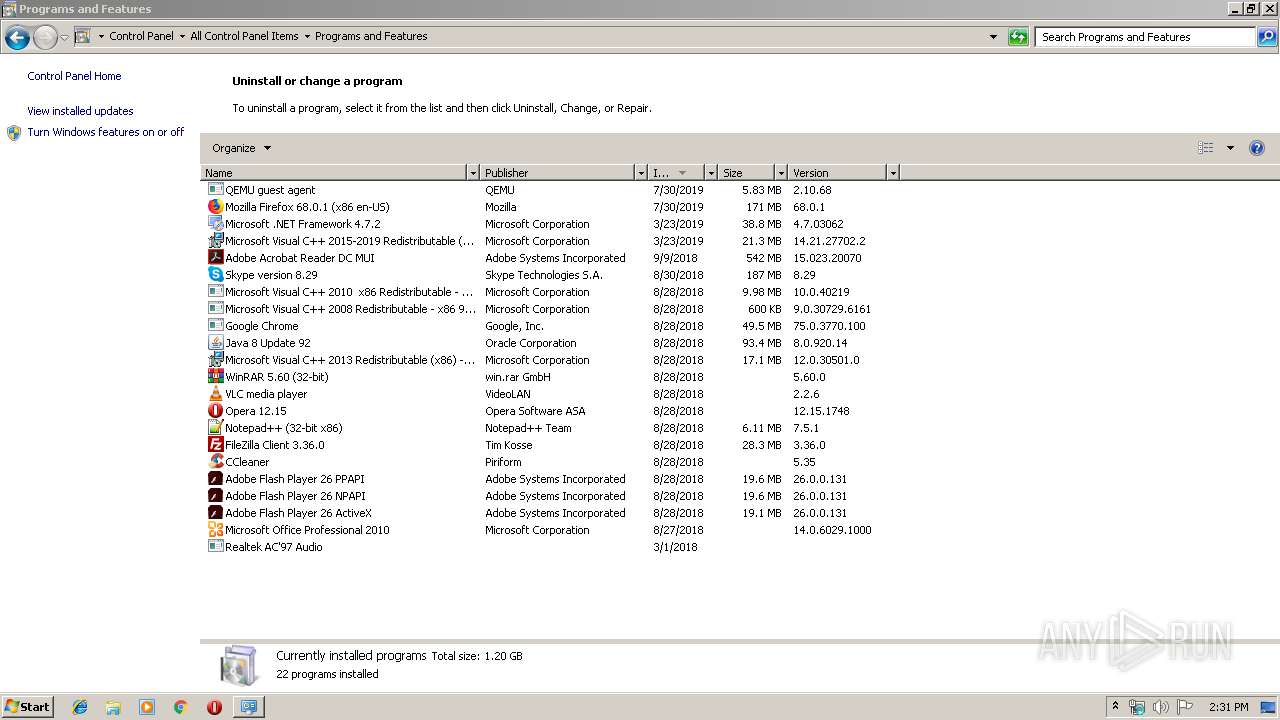Go back with the Back arrow
Viewport: 1280px width, 720px height.
pyautogui.click(x=17, y=38)
